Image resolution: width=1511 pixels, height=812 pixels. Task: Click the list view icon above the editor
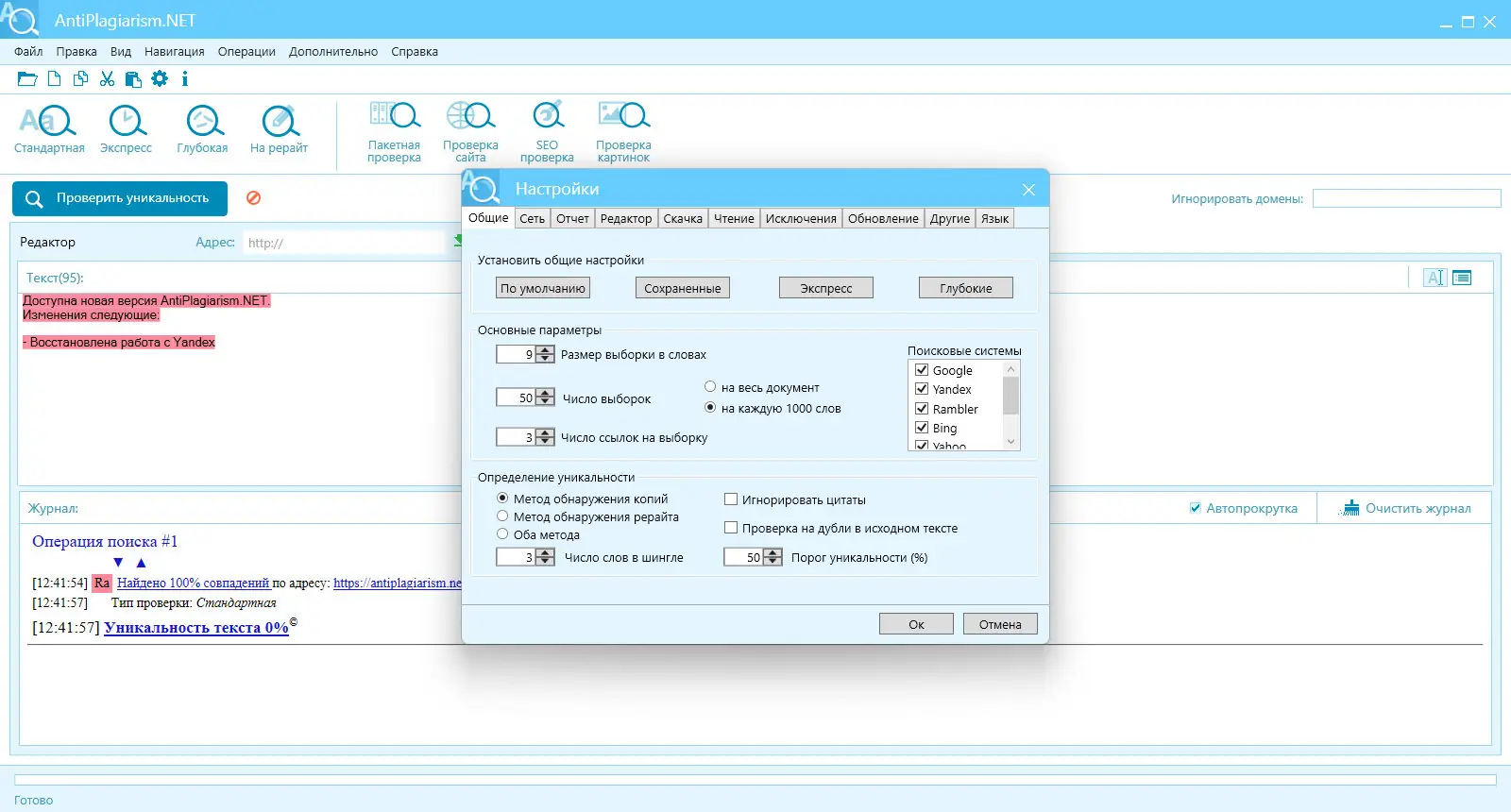tap(1462, 278)
